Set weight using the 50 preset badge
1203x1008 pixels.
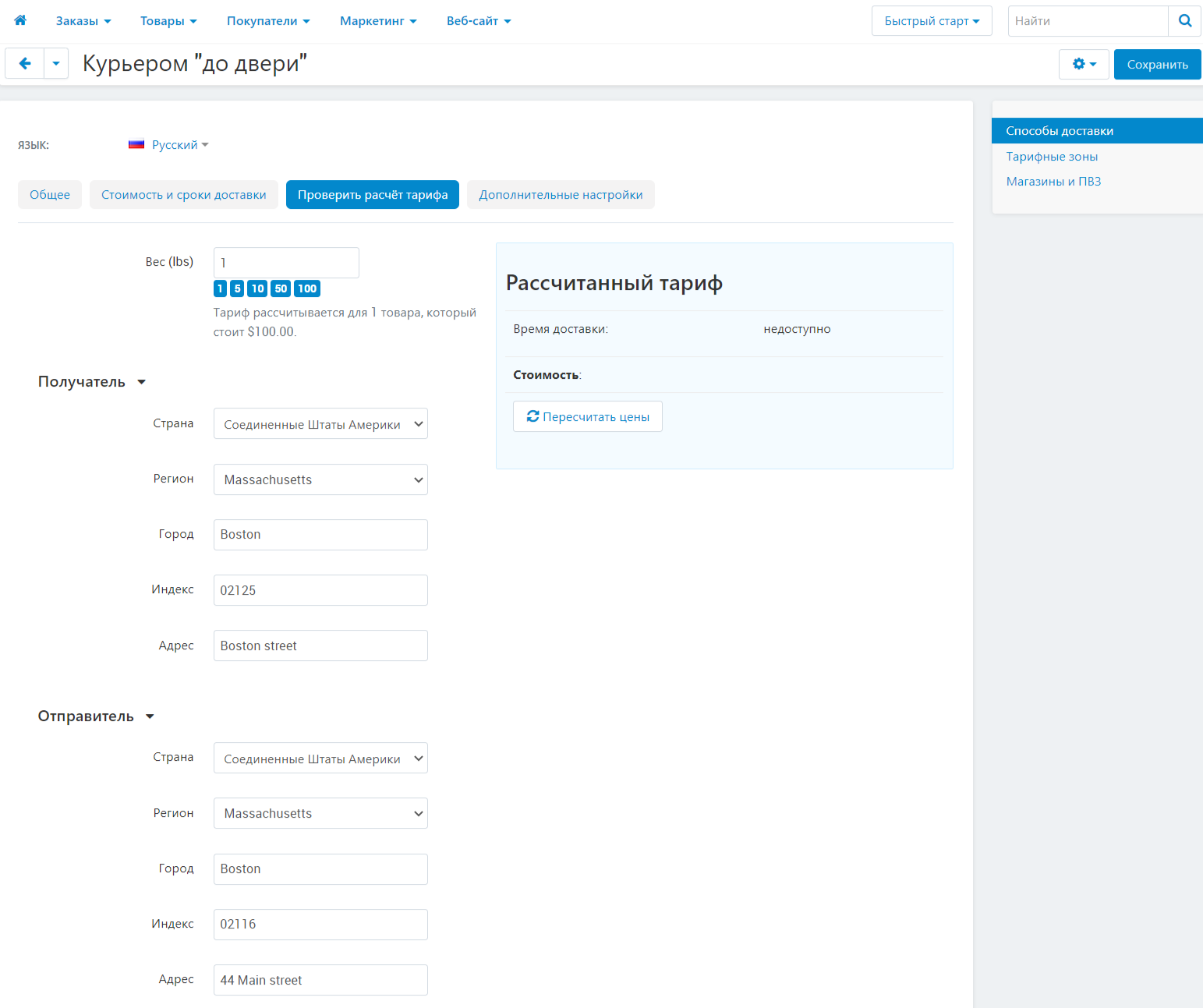click(x=281, y=288)
